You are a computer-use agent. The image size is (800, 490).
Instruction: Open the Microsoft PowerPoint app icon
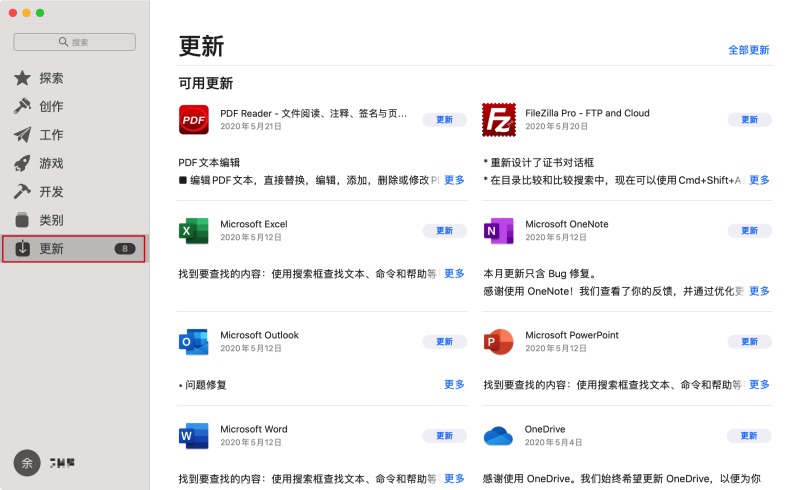(x=498, y=342)
